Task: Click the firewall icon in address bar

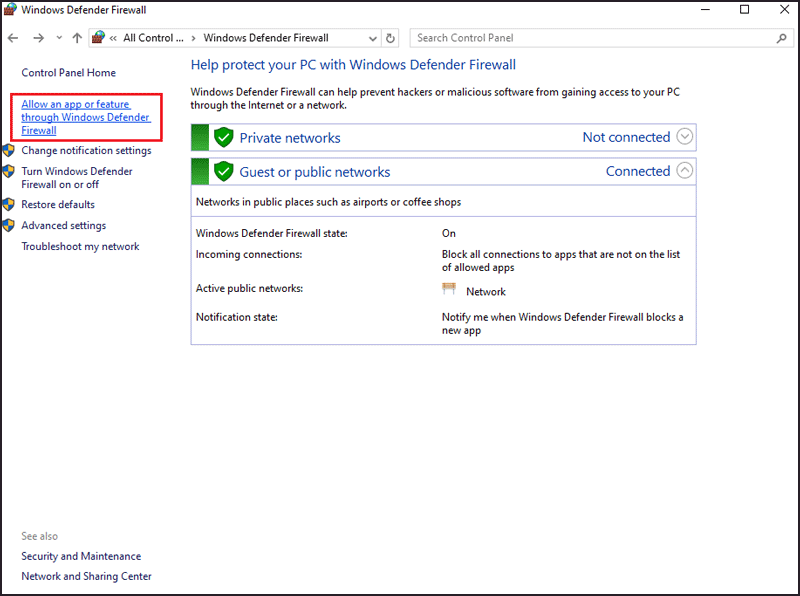Action: (98, 37)
